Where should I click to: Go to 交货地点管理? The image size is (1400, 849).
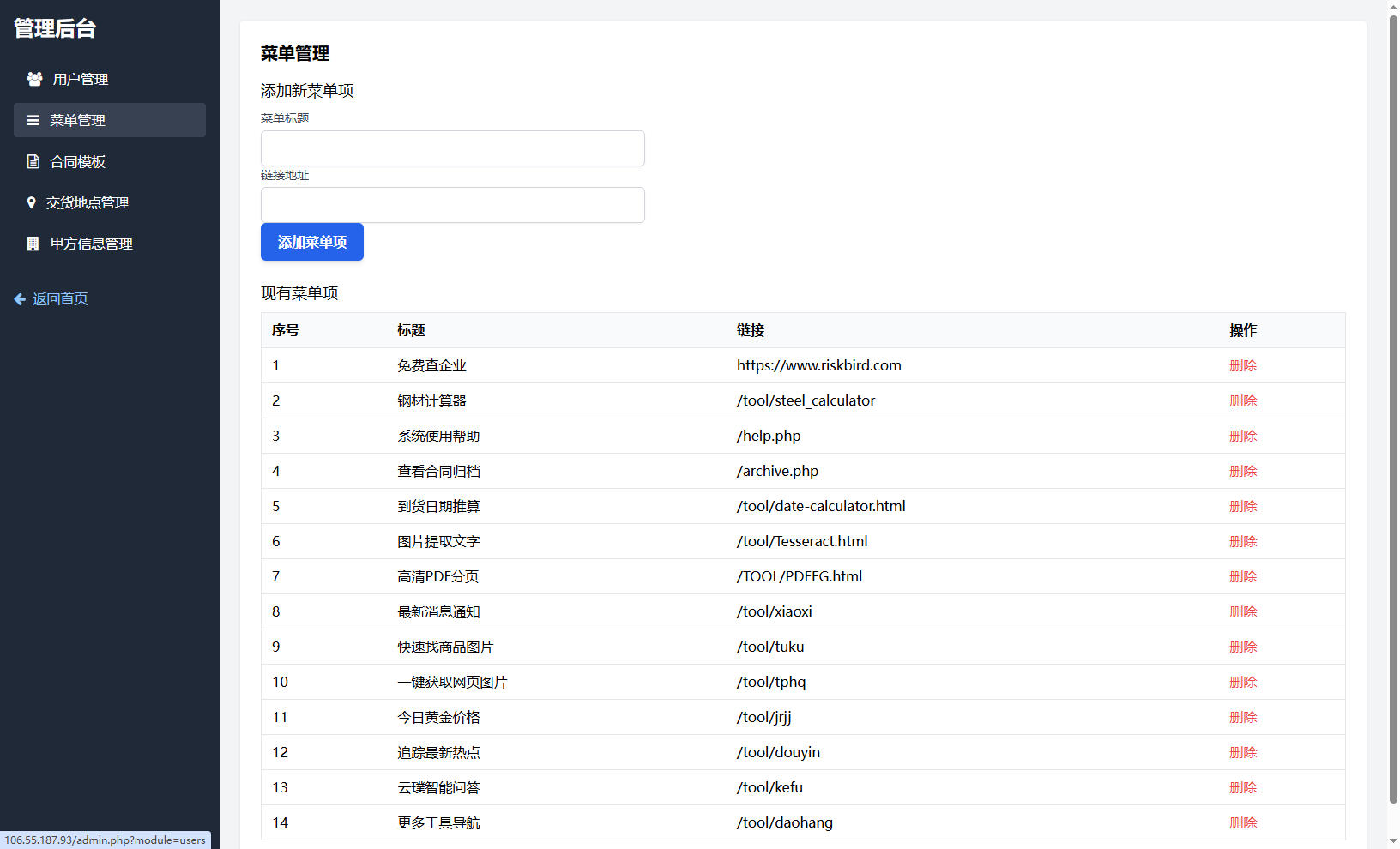point(110,202)
